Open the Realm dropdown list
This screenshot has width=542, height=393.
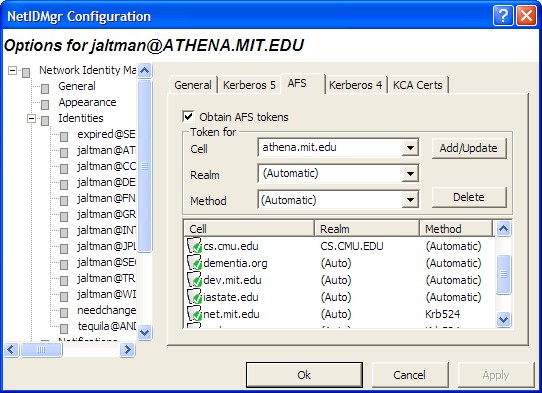(410, 174)
